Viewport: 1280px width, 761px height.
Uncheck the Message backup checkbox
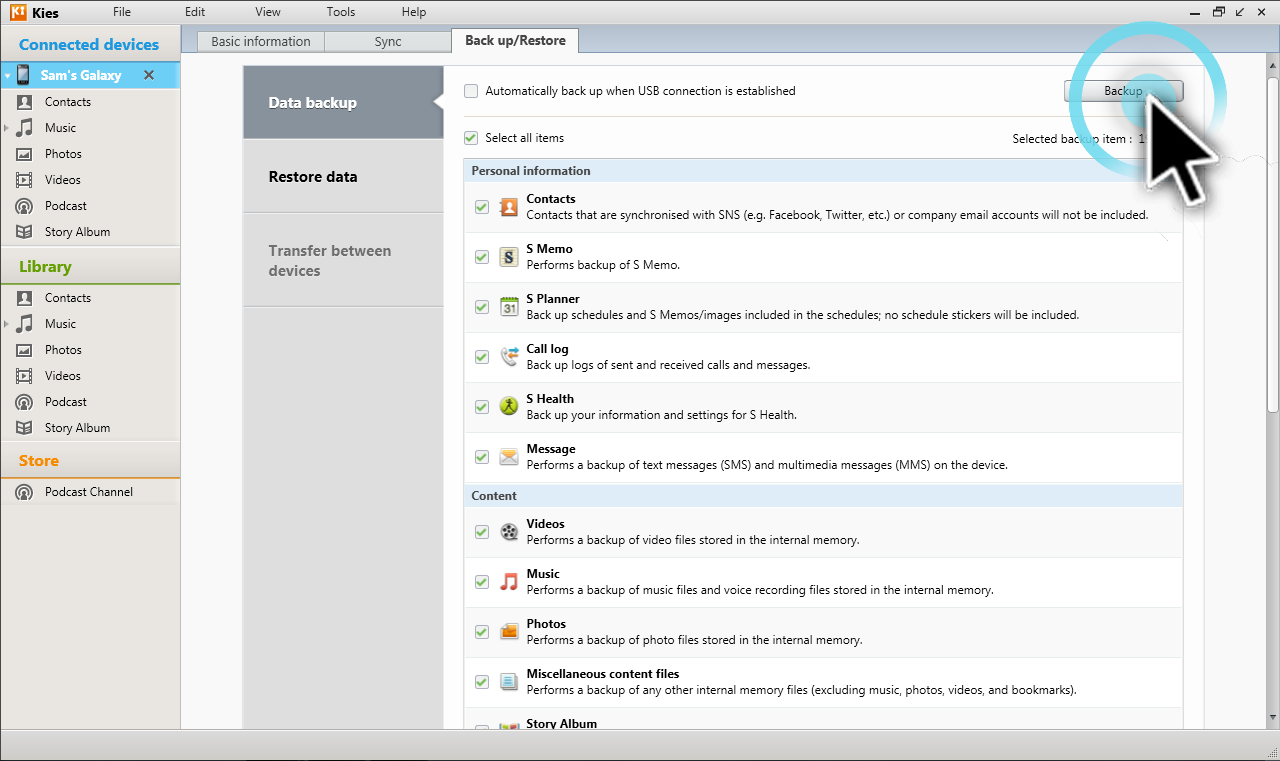(x=482, y=457)
